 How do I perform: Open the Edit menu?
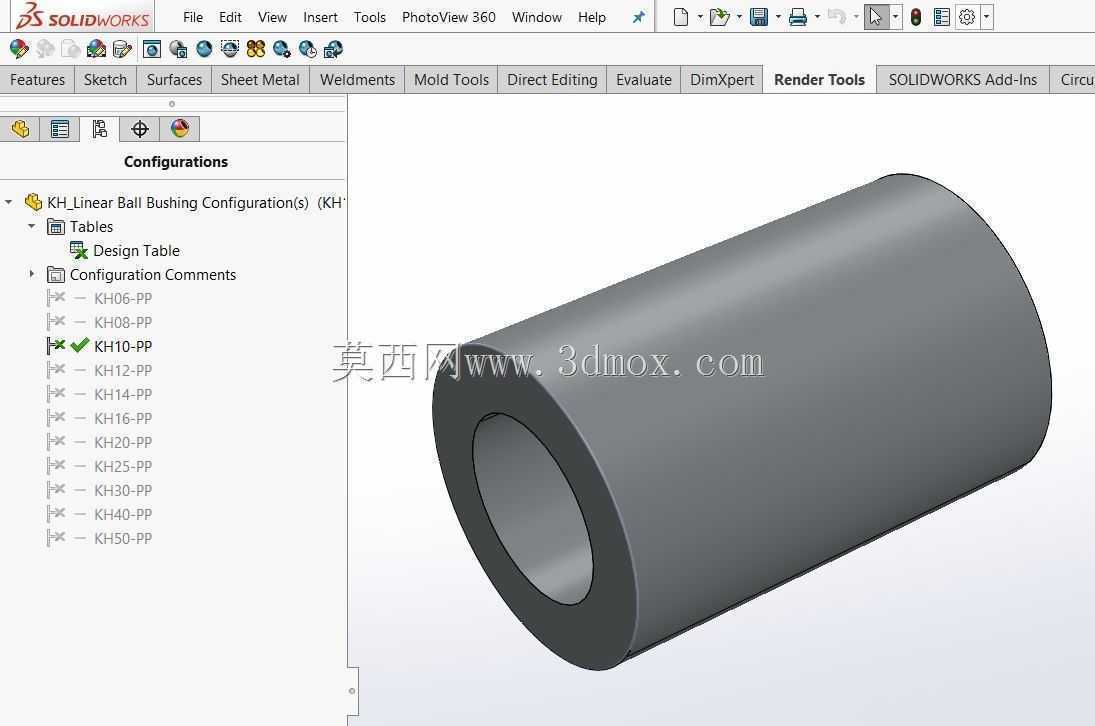click(230, 17)
